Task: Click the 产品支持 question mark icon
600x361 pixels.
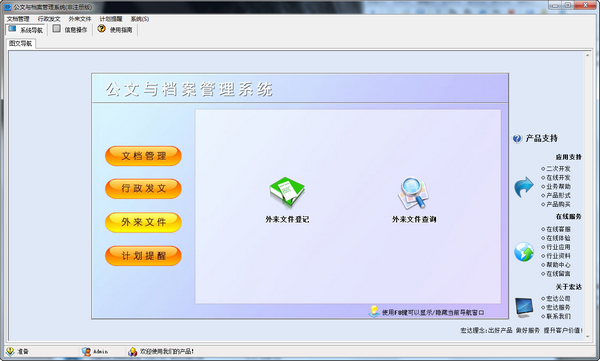Action: tap(517, 139)
